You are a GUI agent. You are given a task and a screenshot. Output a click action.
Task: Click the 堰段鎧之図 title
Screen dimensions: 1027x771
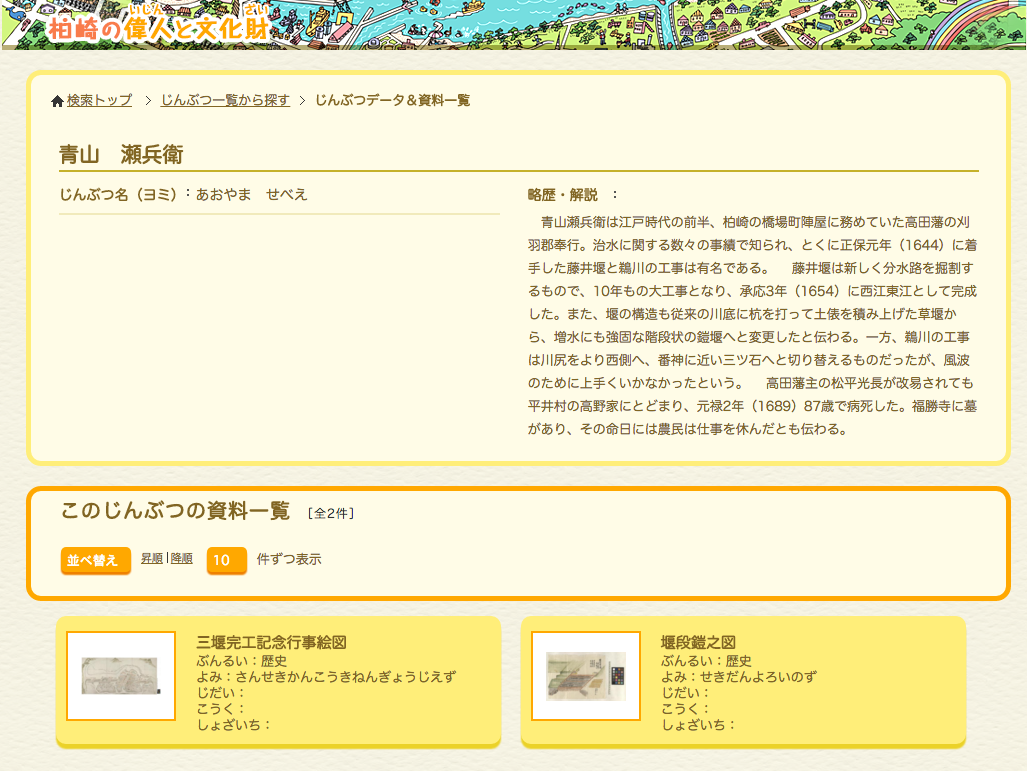[x=698, y=642]
